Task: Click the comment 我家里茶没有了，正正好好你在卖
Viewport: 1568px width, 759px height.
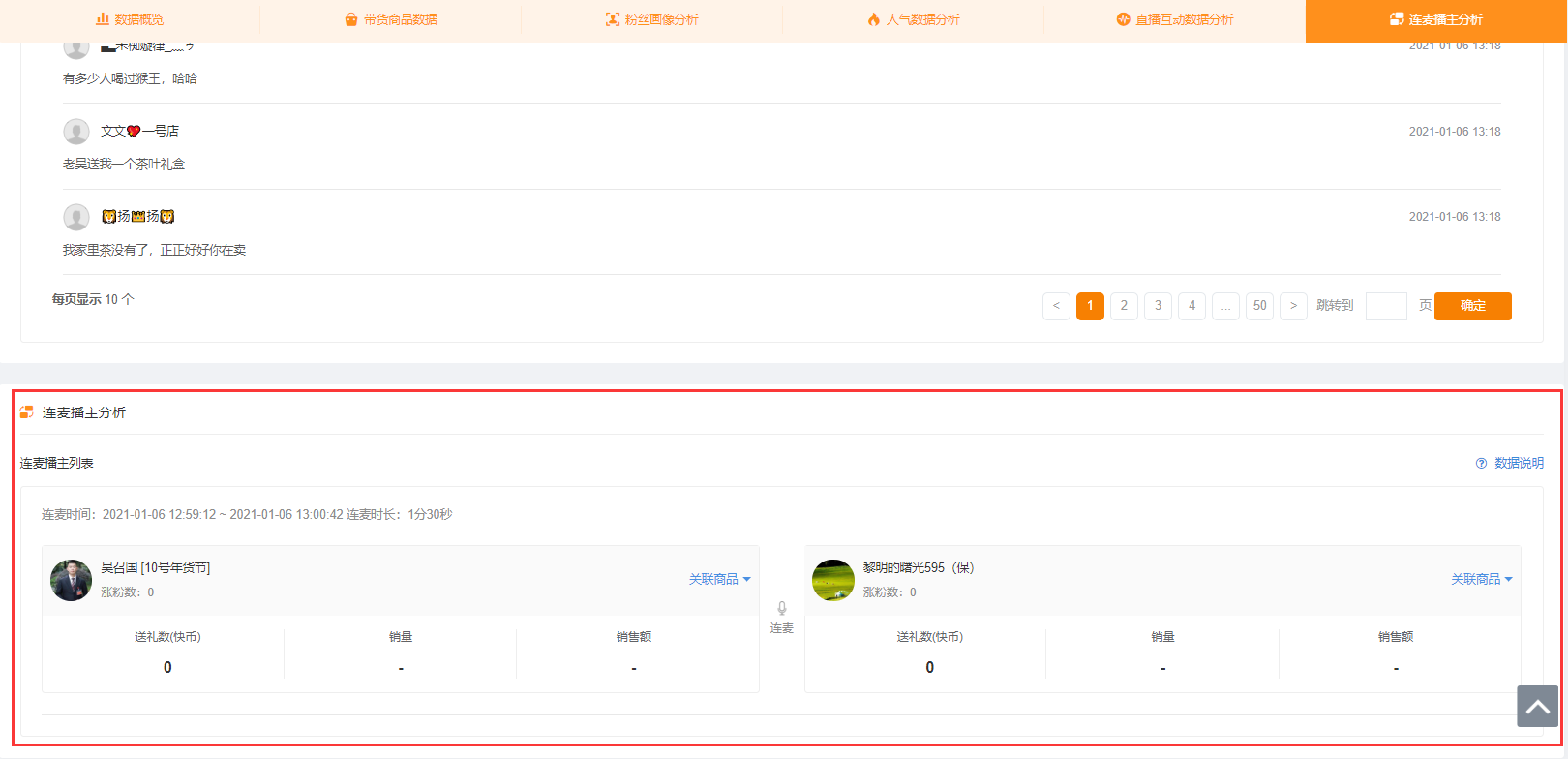Action: (x=155, y=250)
